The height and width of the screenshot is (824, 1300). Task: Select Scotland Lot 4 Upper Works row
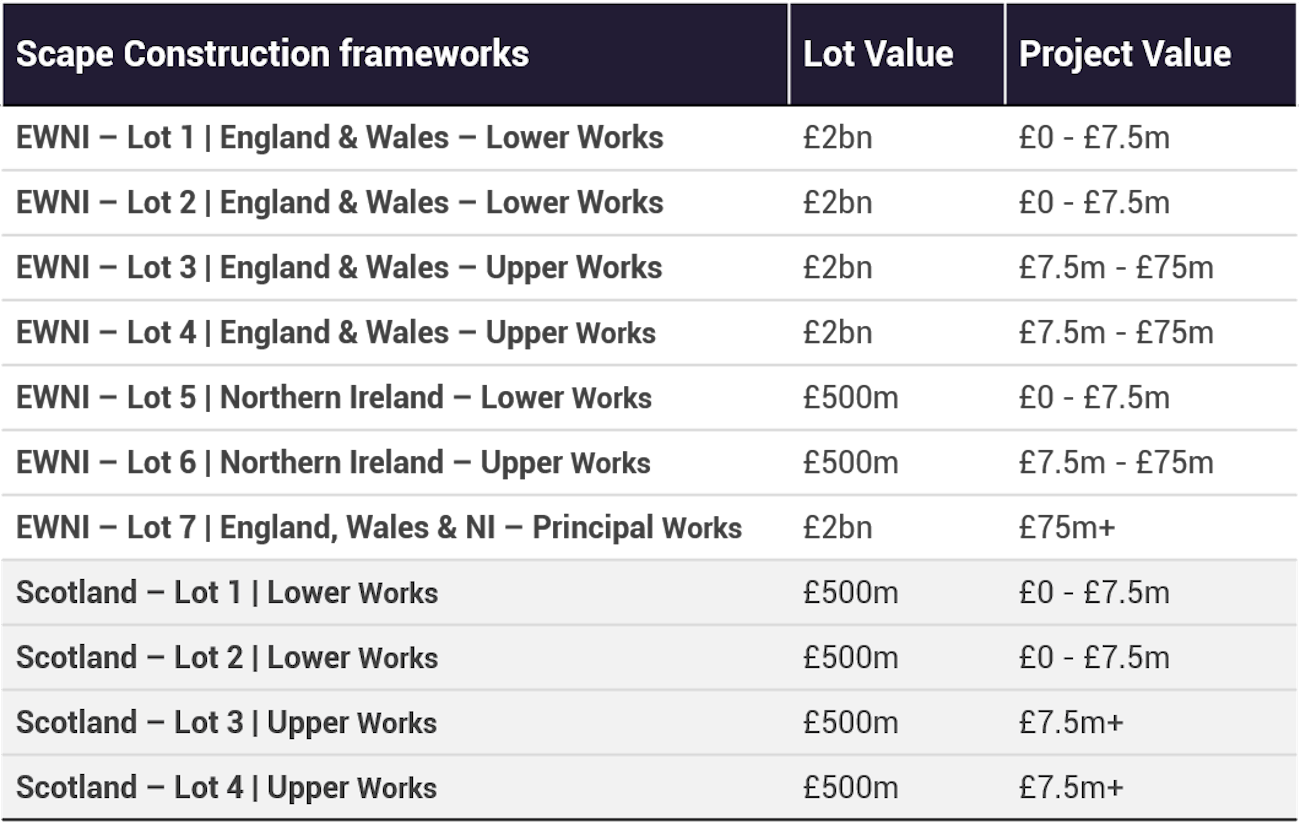pos(650,788)
